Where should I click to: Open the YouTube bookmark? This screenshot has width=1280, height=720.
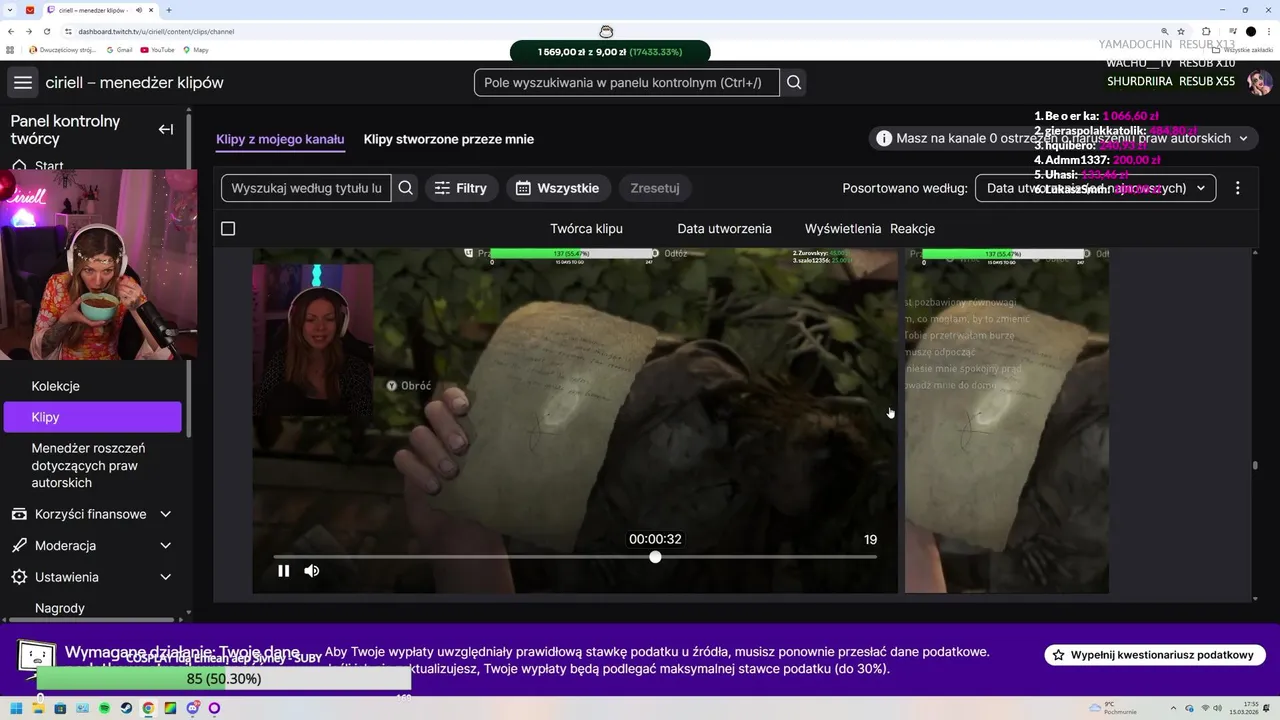coord(157,49)
